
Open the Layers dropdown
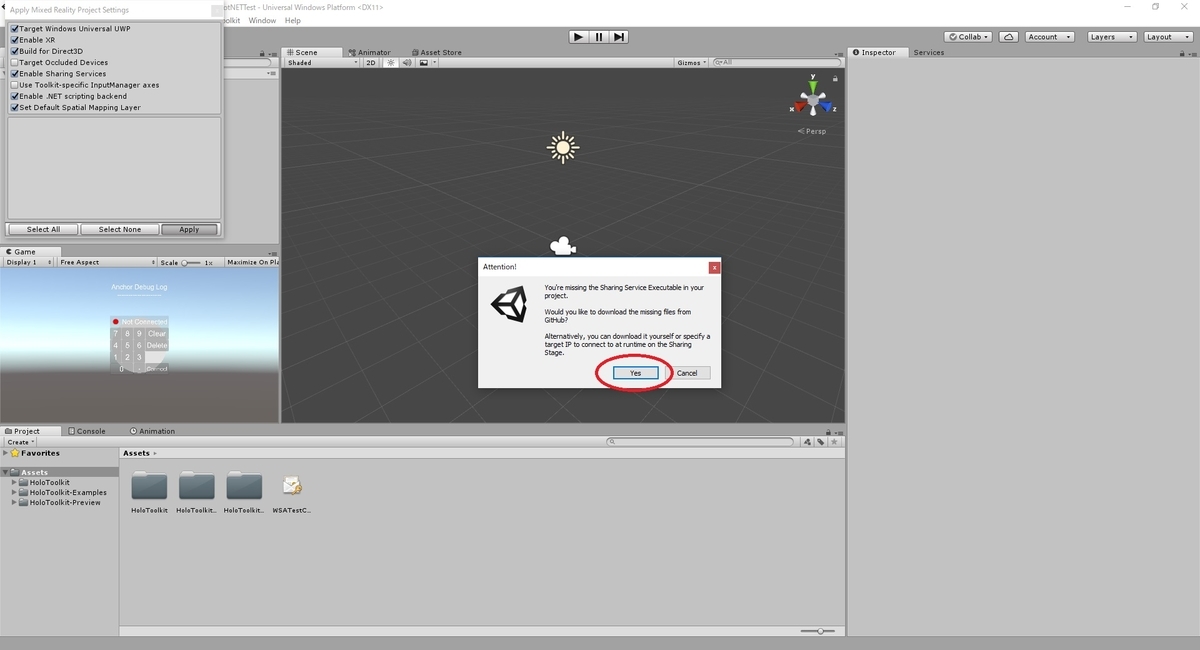(x=1110, y=37)
